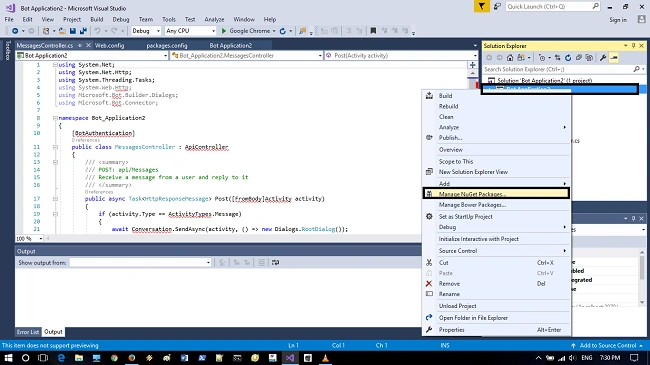Click Open File folder icon in toolbar
650x365 pixels.
[x=62, y=31]
